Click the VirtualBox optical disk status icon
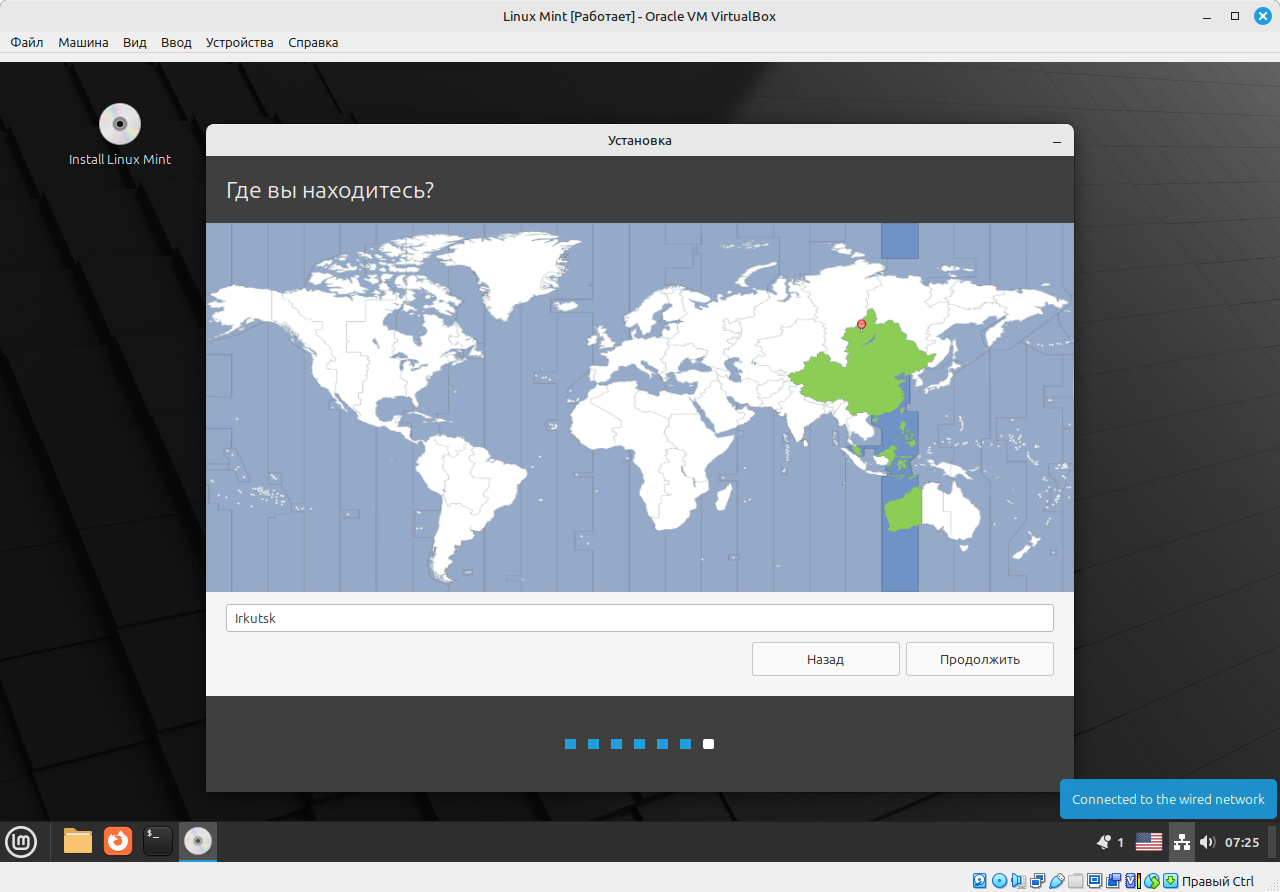The image size is (1280, 892). coord(999,881)
